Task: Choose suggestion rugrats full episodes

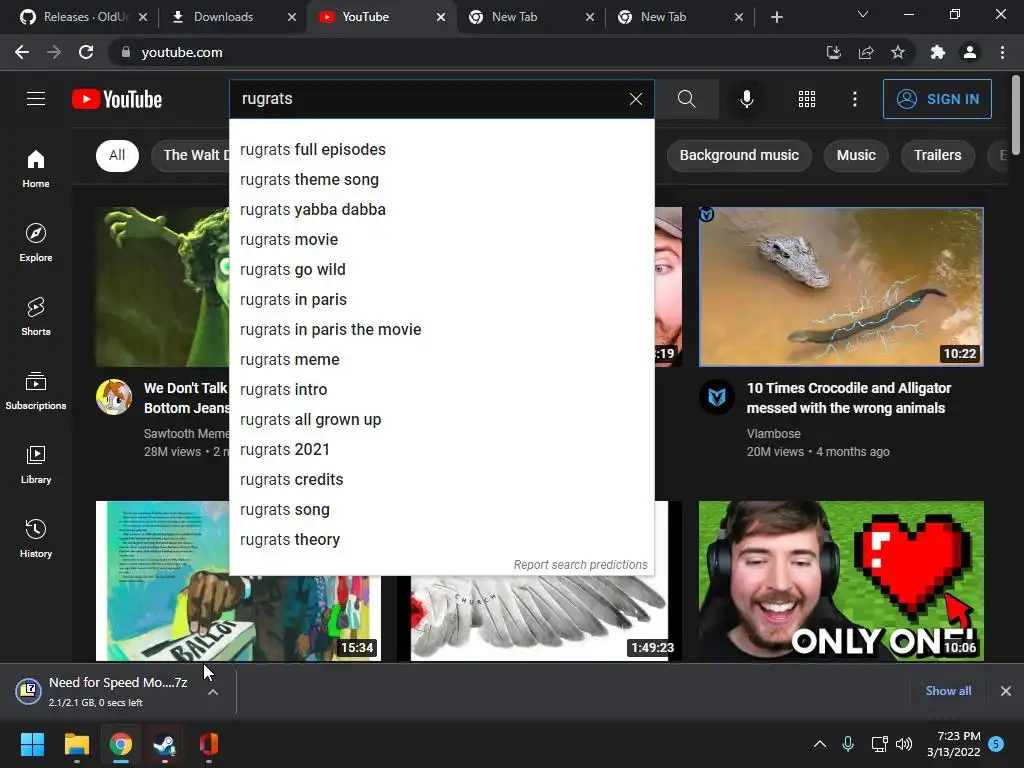Action: pos(442,150)
